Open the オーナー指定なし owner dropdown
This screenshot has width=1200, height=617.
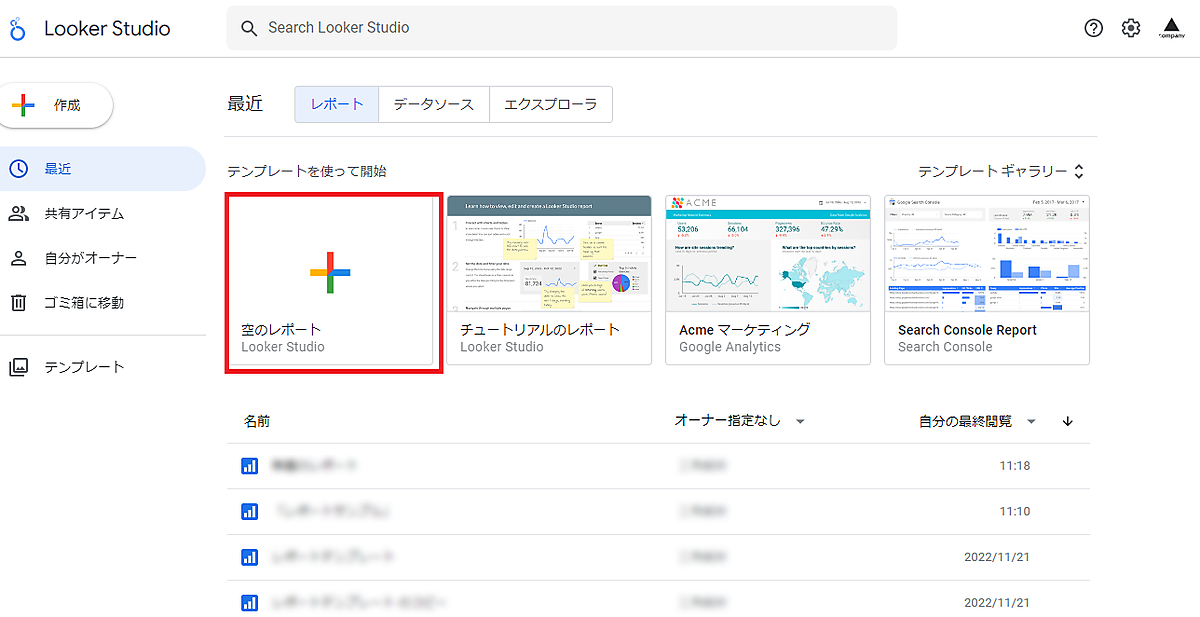tap(740, 421)
